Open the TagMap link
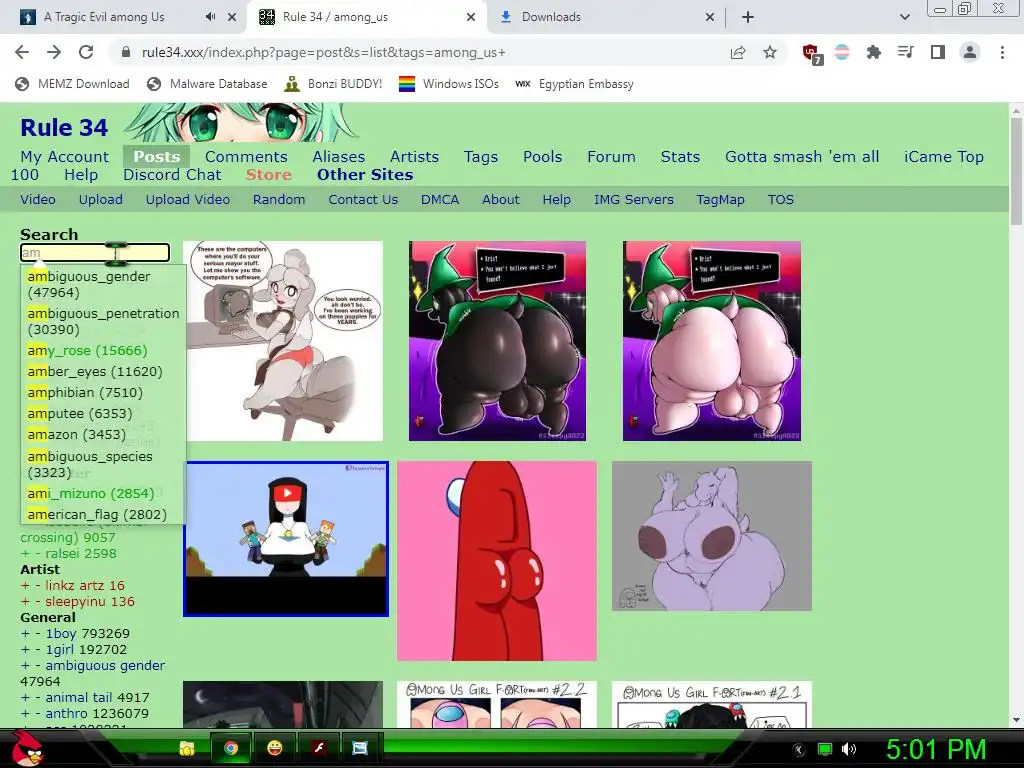 pyautogui.click(x=720, y=200)
